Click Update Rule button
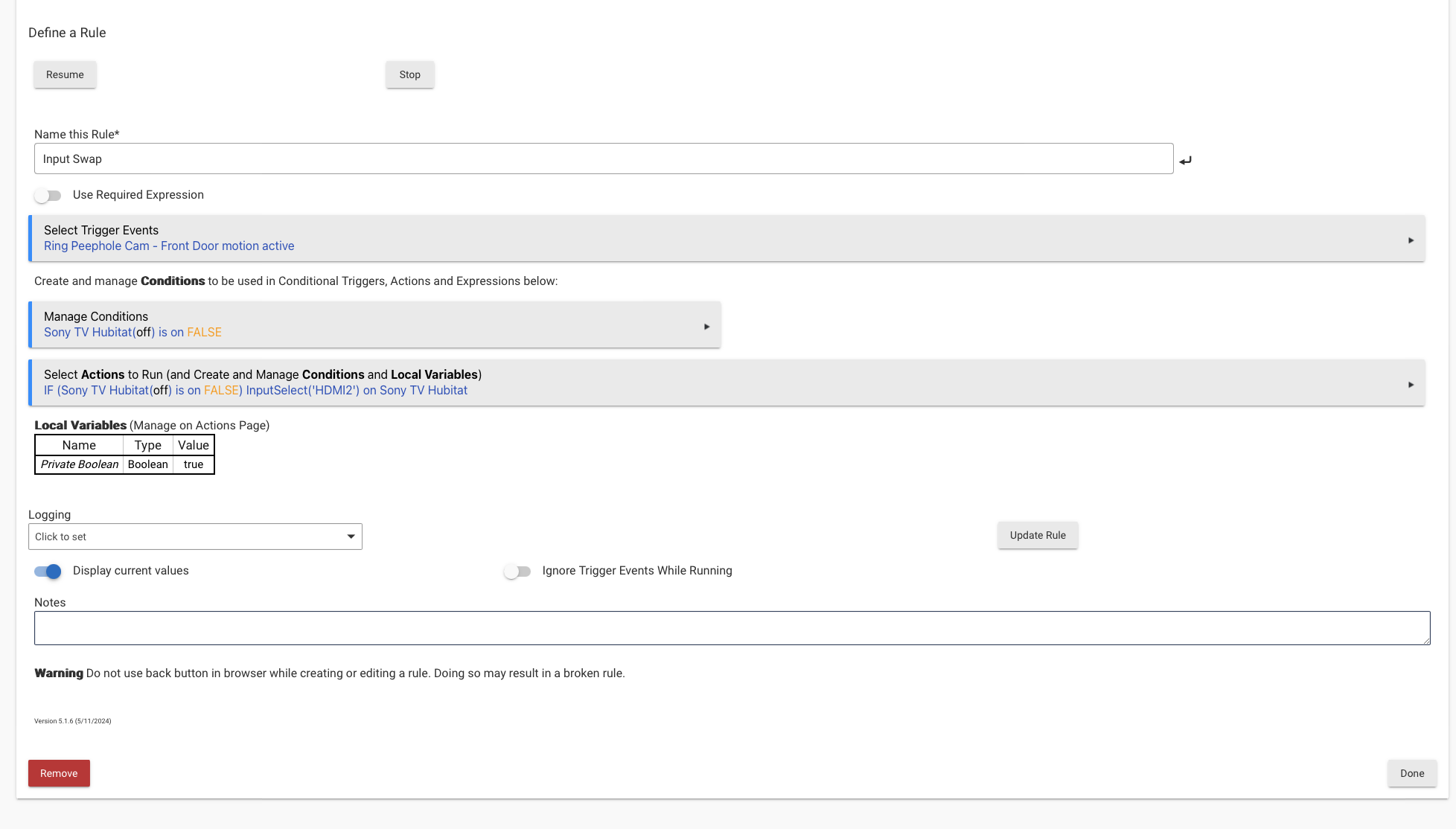Image resolution: width=1456 pixels, height=829 pixels. (x=1037, y=535)
